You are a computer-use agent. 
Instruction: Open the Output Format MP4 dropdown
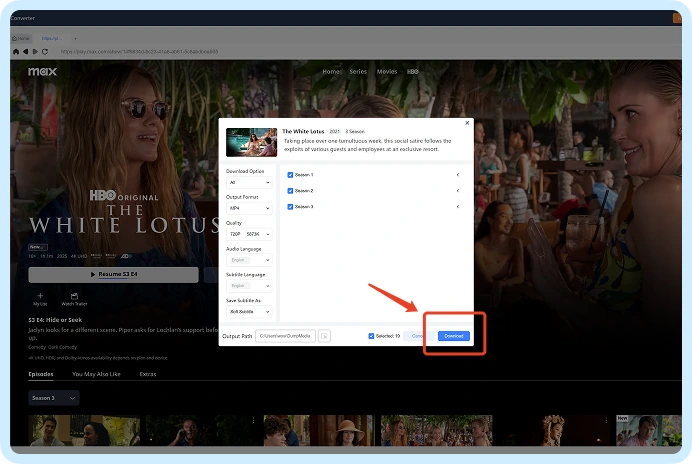[x=249, y=208]
